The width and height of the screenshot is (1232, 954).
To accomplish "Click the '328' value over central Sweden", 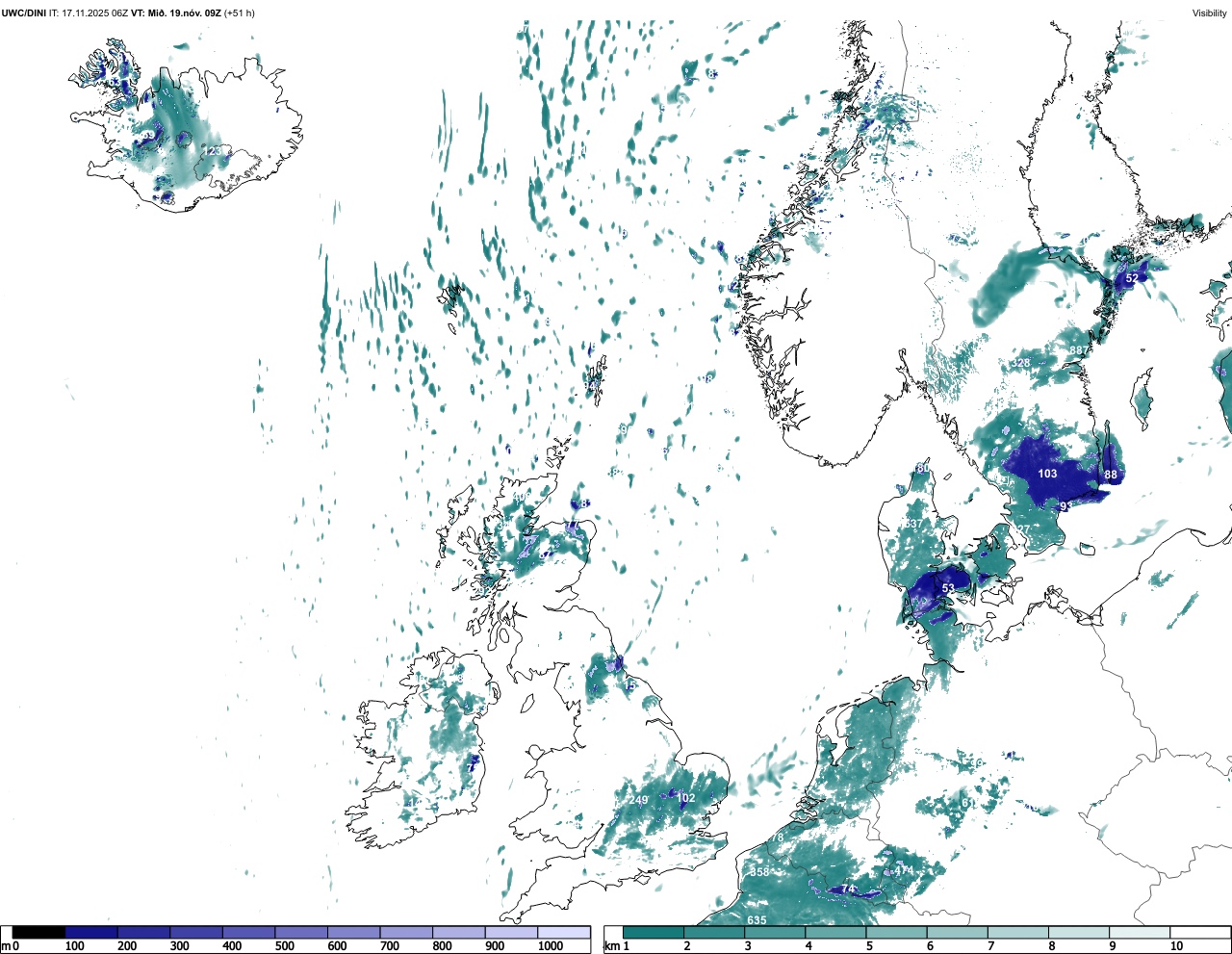I will coord(1020,363).
